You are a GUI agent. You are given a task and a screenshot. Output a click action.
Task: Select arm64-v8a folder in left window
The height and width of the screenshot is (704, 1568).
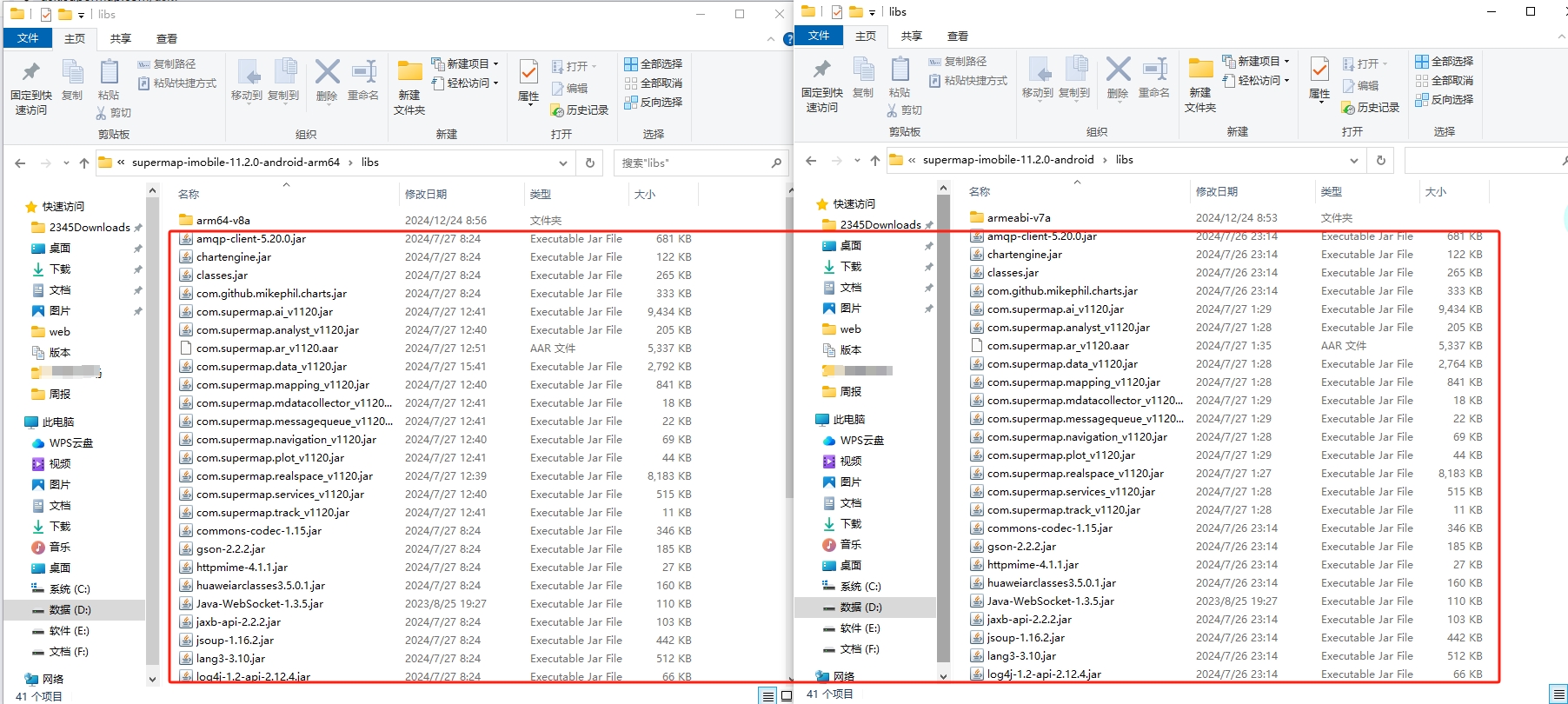(223, 221)
